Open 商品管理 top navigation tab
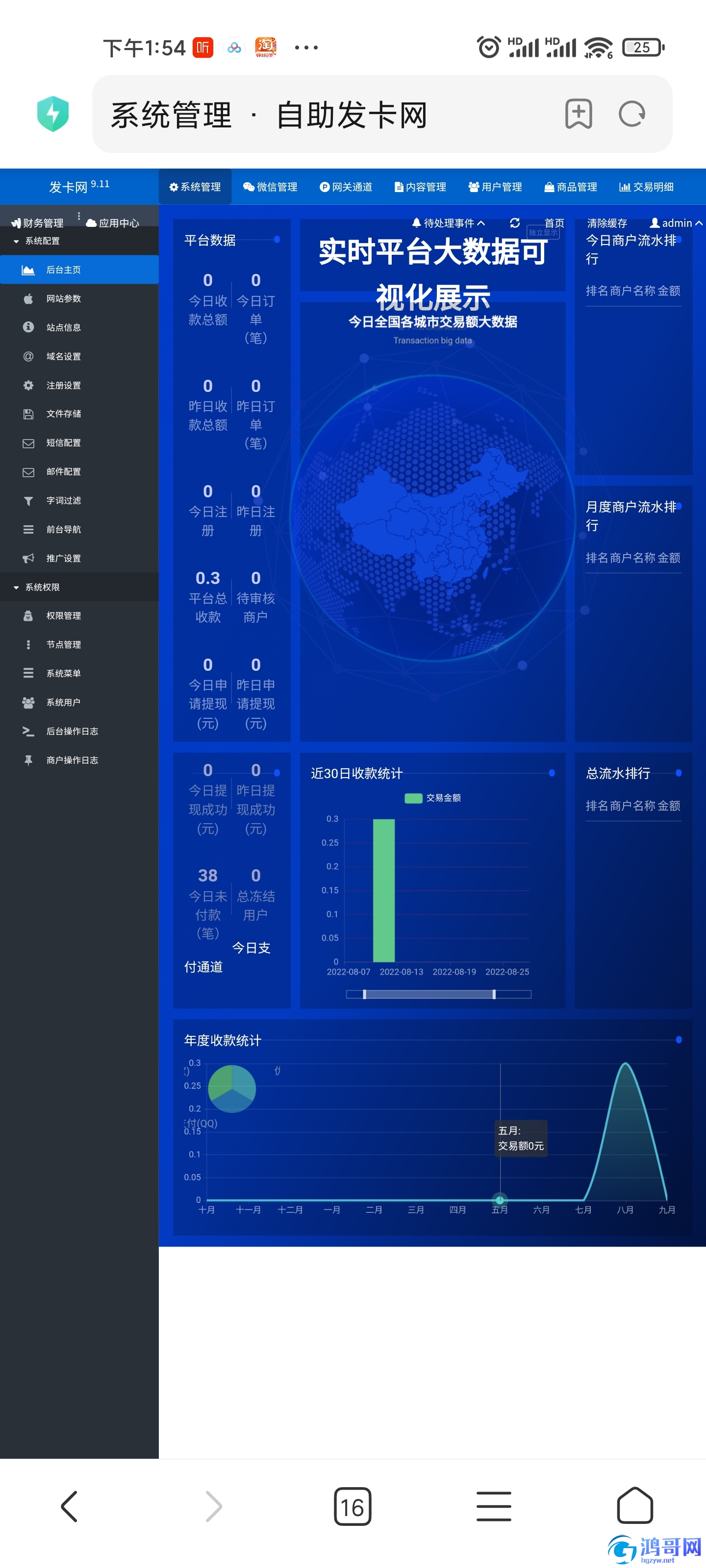Image resolution: width=706 pixels, height=1568 pixels. tap(570, 187)
